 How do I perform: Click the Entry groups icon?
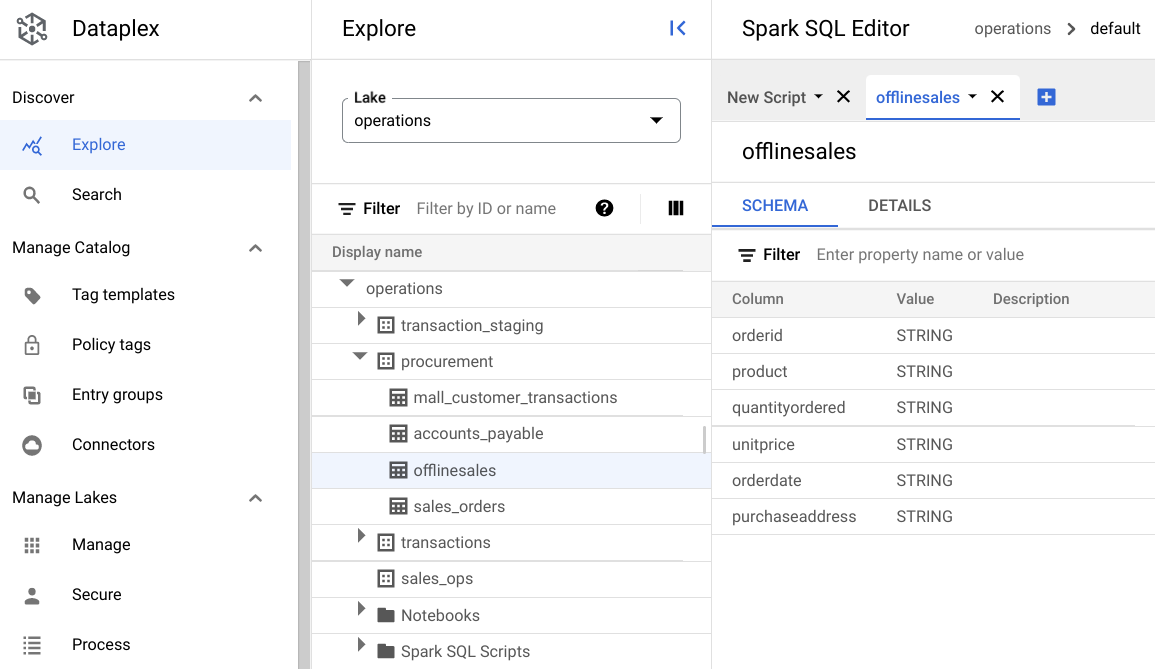point(32,395)
